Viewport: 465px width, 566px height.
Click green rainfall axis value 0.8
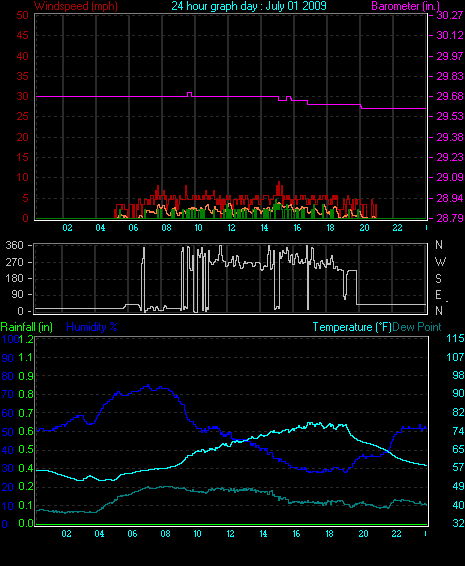point(26,395)
